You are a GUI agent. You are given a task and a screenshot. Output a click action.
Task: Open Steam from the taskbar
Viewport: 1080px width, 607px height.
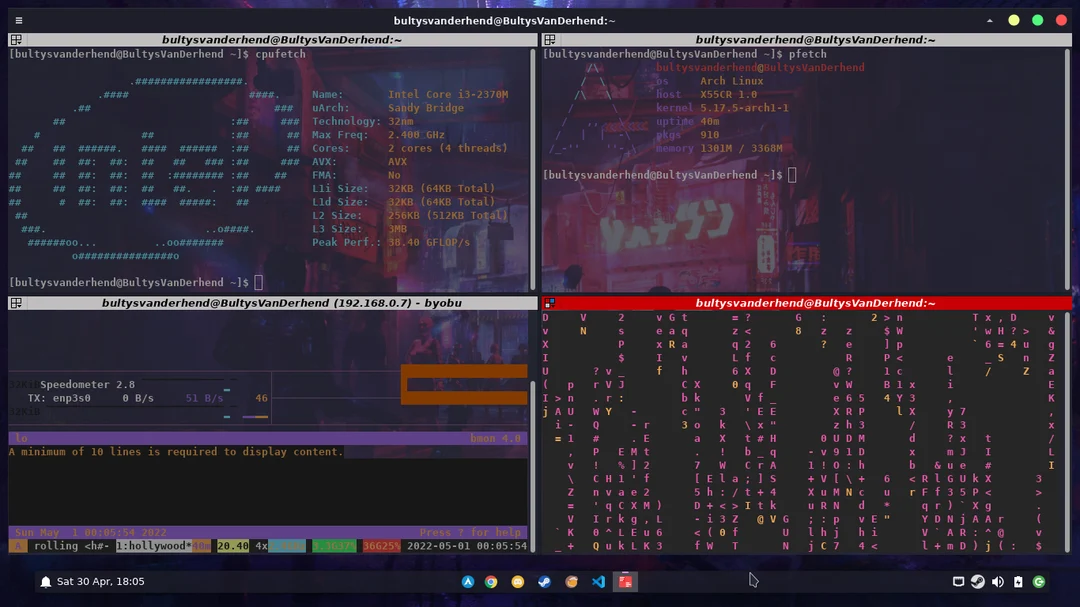[x=545, y=581]
